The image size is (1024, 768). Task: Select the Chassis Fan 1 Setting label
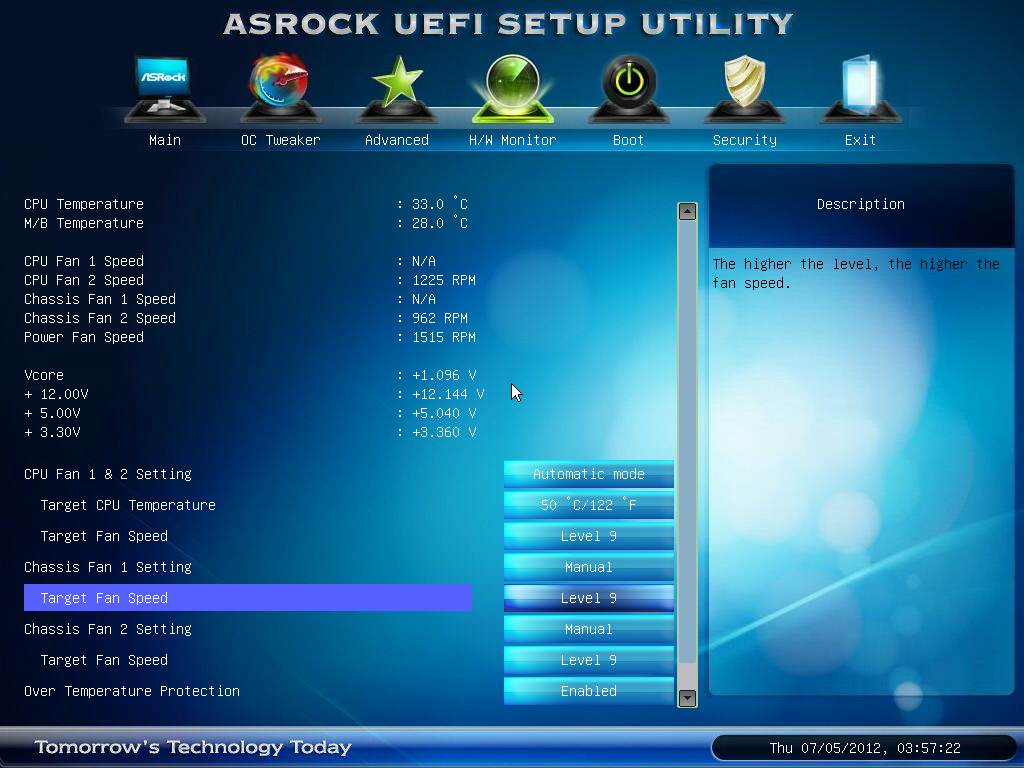[108, 567]
